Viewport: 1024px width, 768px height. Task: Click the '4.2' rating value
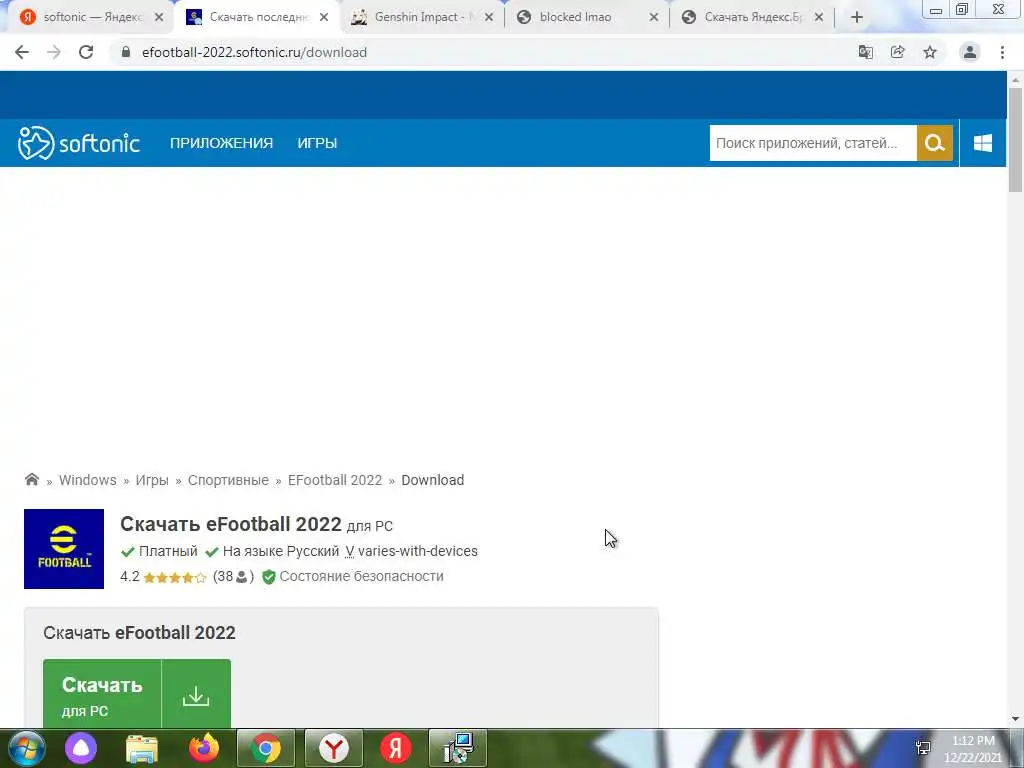tap(130, 577)
